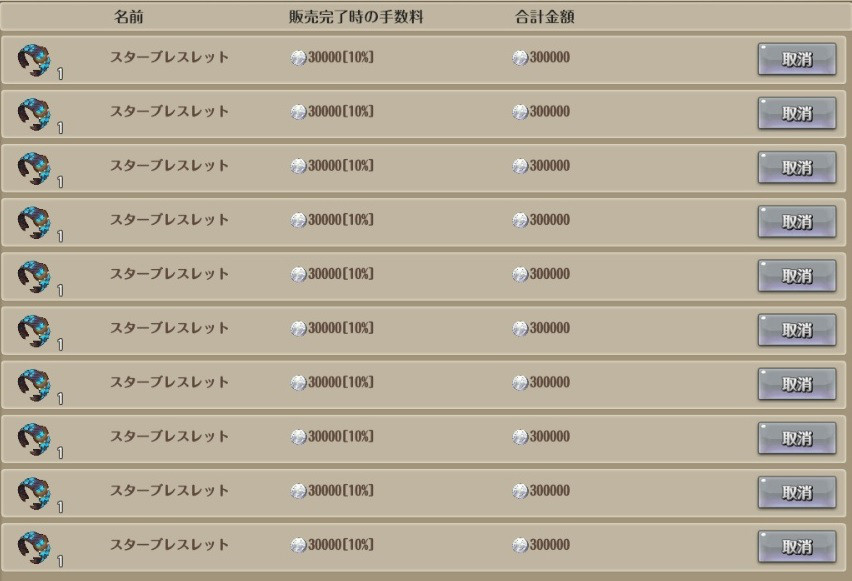Select the 300000 total in eighth row
The image size is (852, 581).
coord(550,436)
